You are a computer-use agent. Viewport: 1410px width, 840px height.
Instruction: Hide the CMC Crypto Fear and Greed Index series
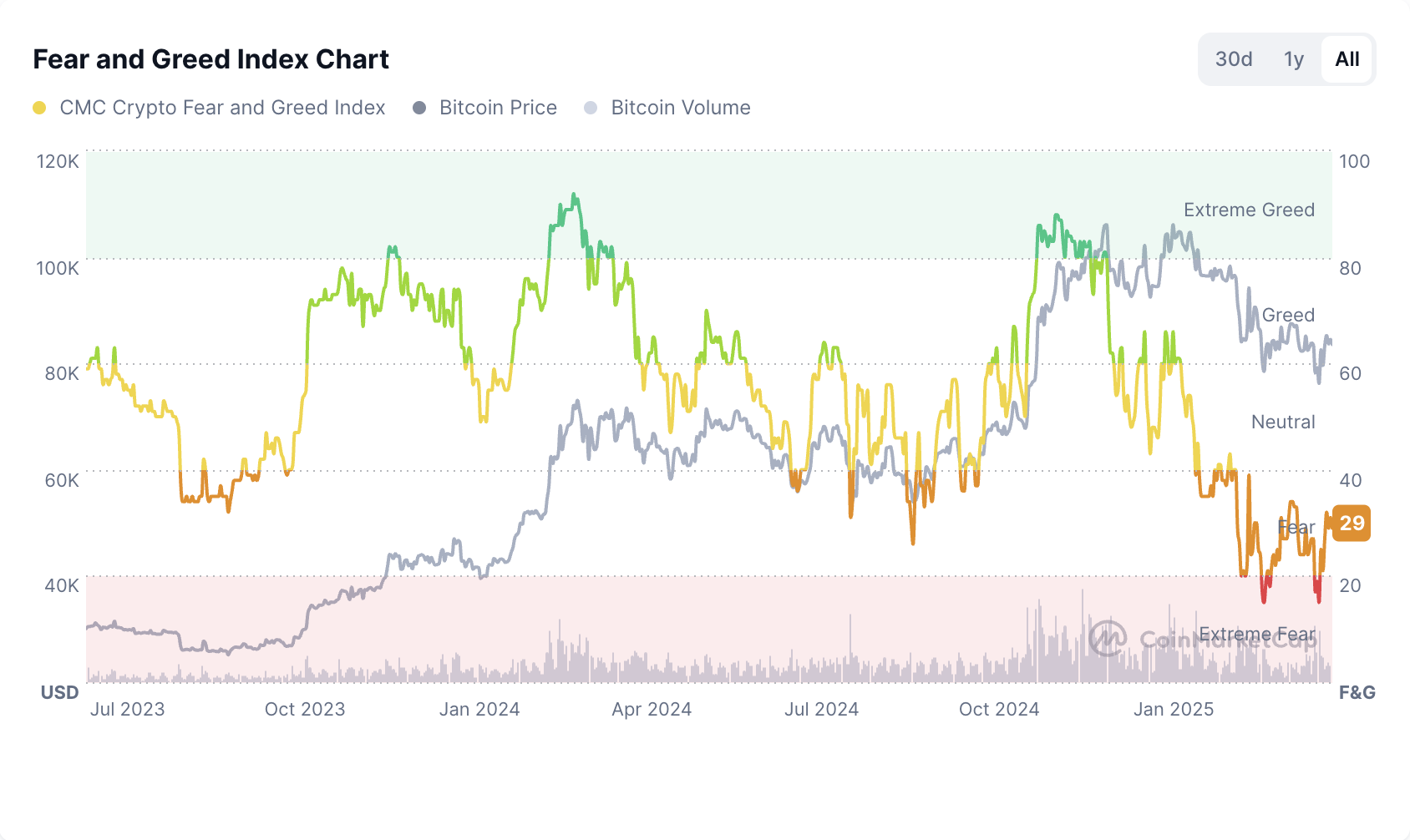point(222,108)
